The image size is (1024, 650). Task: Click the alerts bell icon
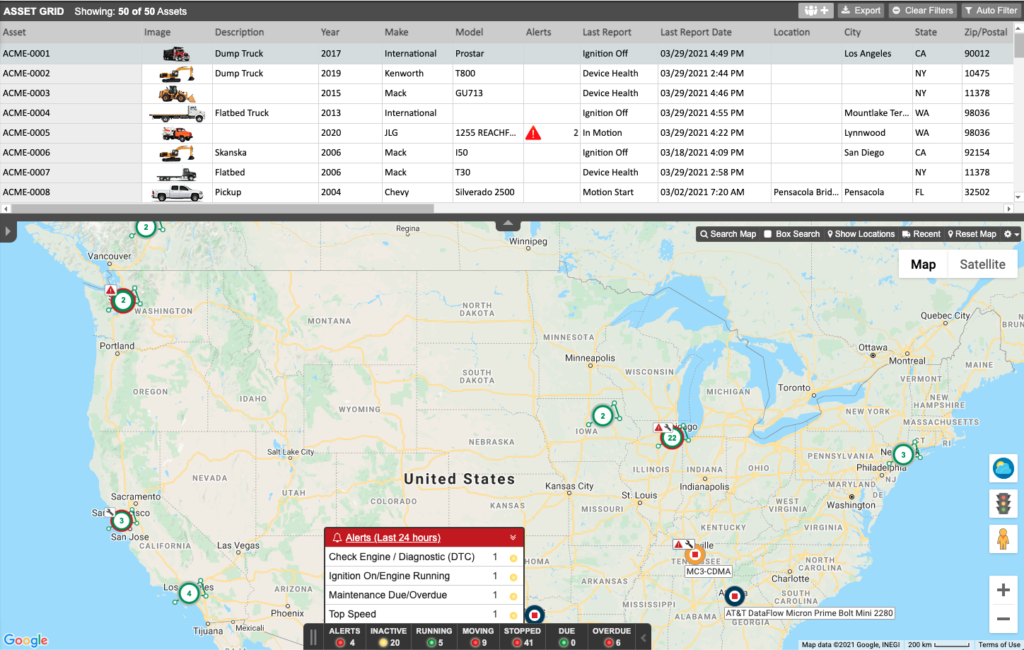pos(337,538)
